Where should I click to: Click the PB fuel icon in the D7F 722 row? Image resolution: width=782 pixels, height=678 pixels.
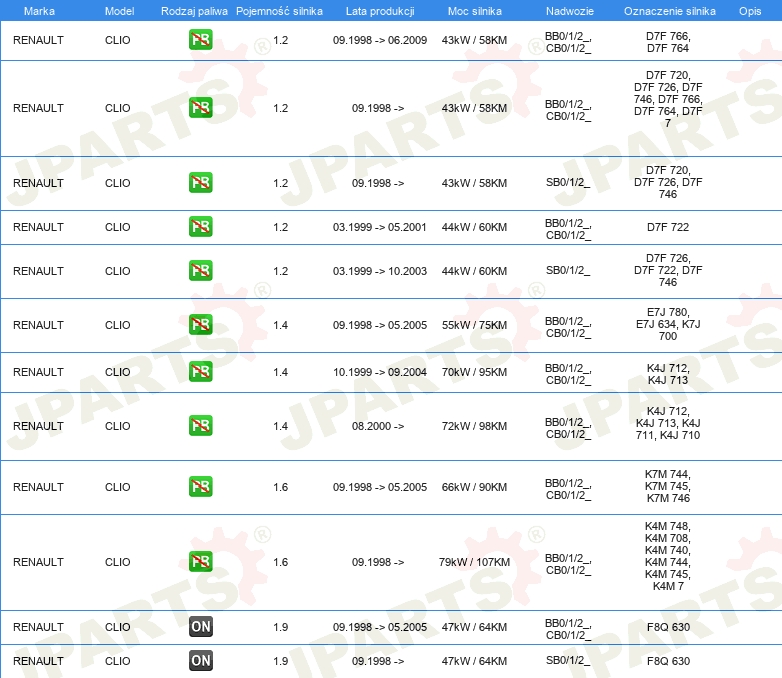pyautogui.click(x=200, y=227)
